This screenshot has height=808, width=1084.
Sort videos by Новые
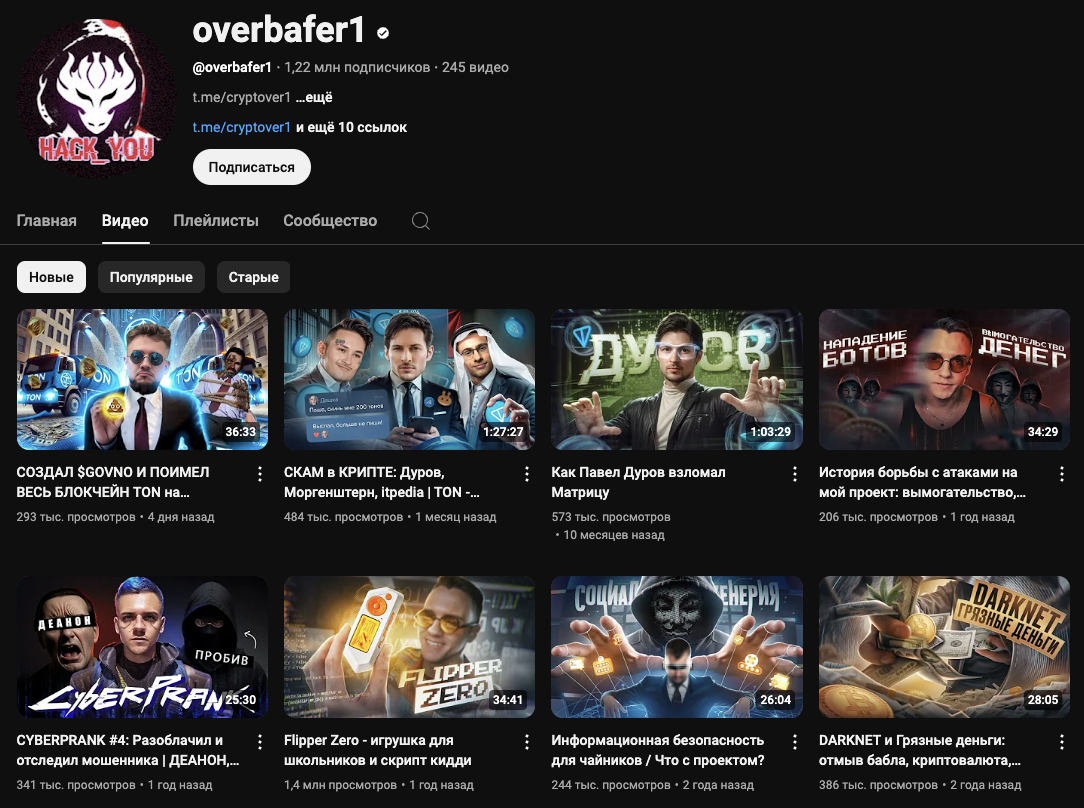pyautogui.click(x=51, y=277)
